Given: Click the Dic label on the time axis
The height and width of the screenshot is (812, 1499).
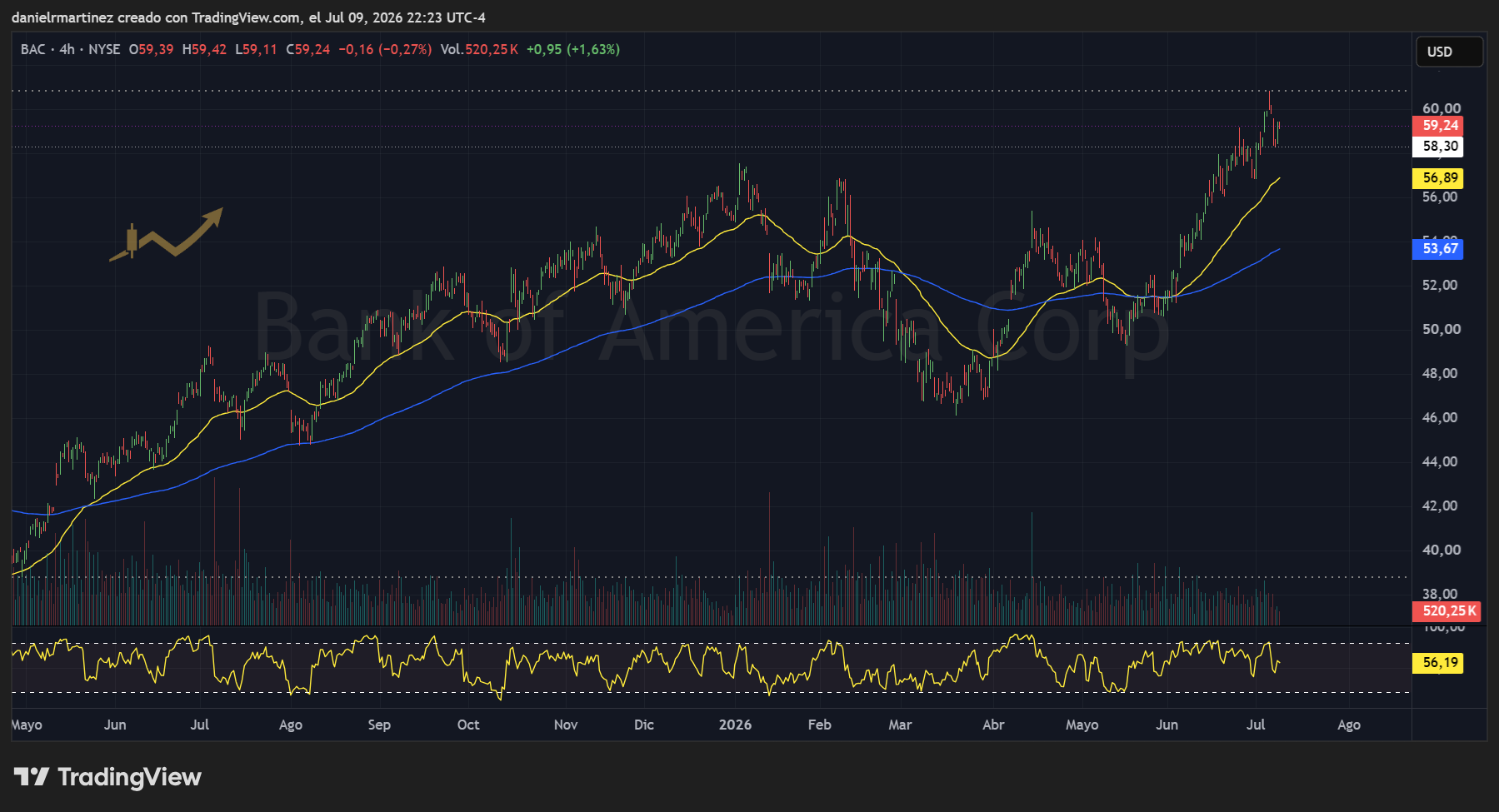Looking at the screenshot, I should (644, 725).
